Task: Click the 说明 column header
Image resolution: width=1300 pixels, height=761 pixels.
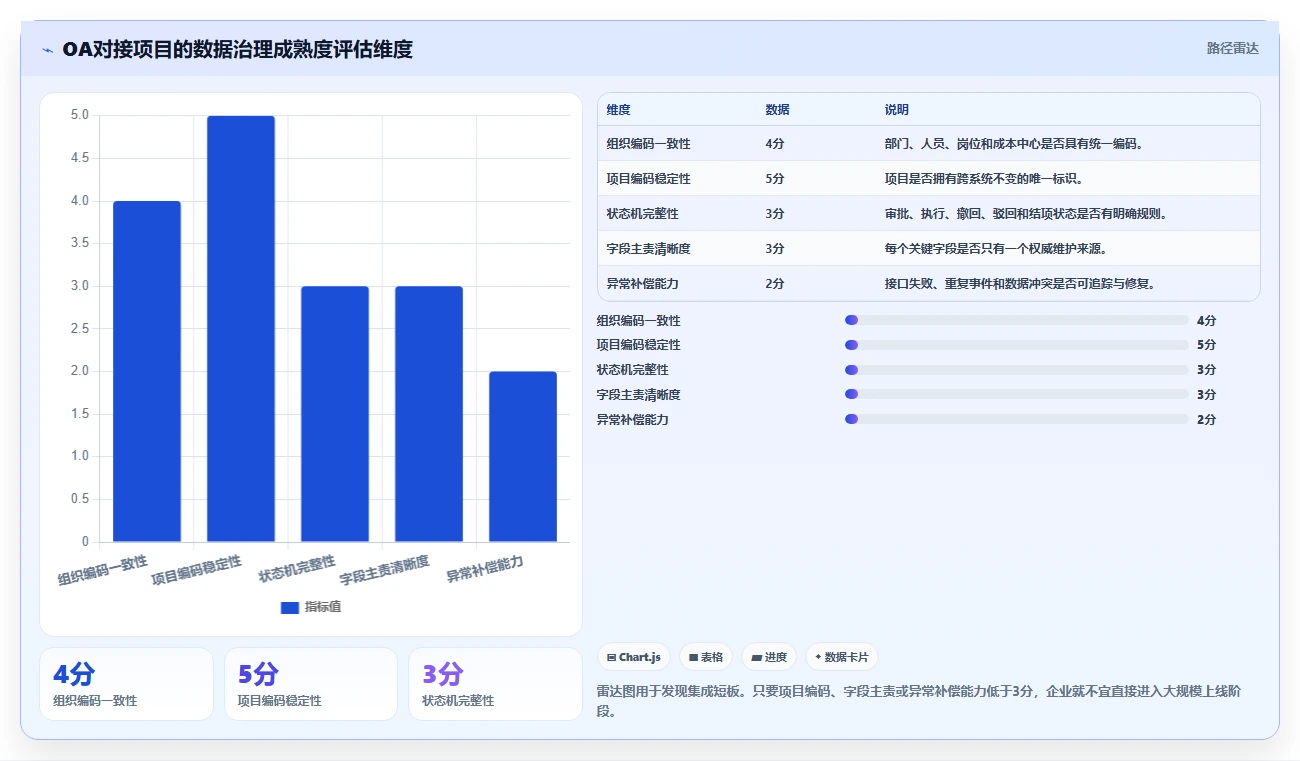Action: pos(897,110)
